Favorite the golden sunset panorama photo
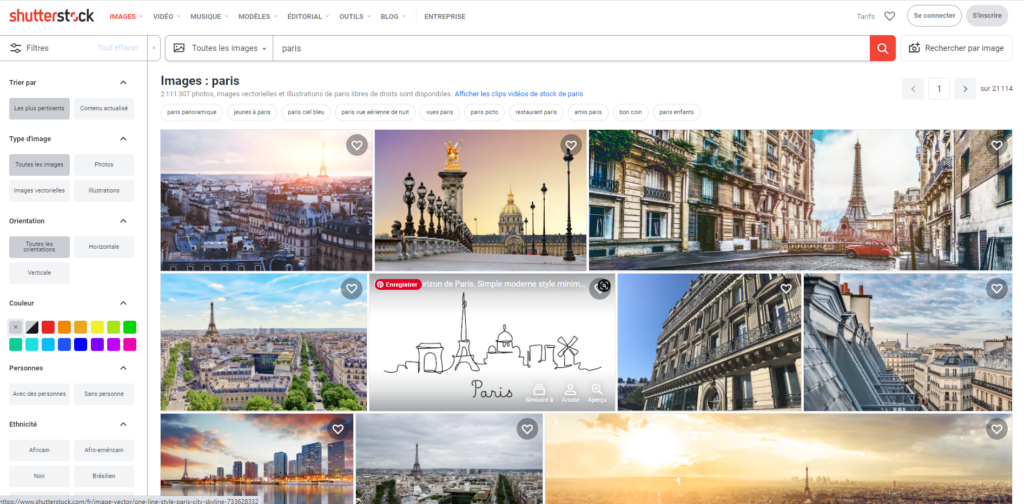Image resolution: width=1024 pixels, height=504 pixels. tap(997, 429)
